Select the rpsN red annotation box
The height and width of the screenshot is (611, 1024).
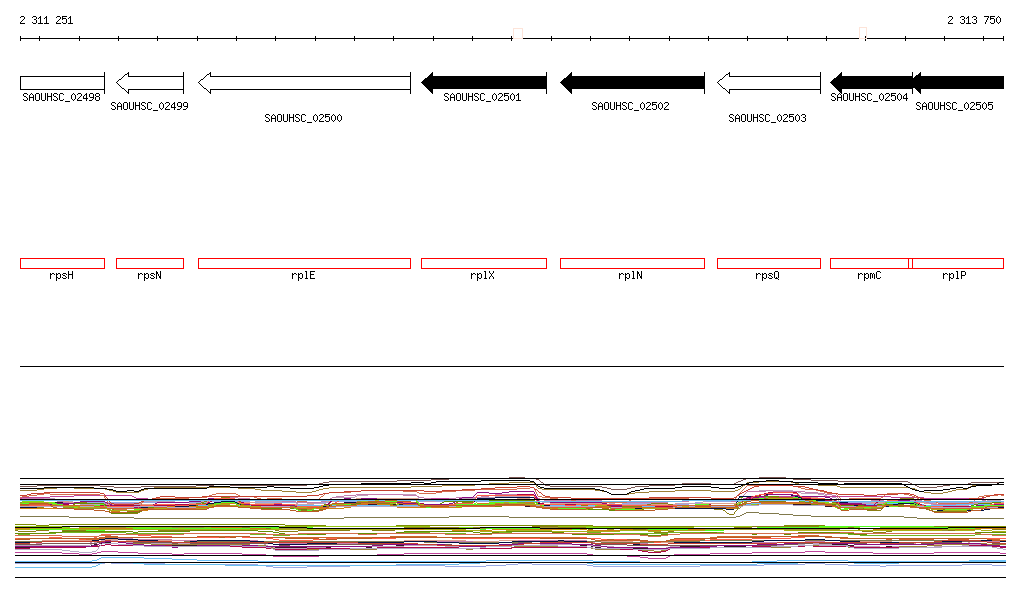[x=150, y=264]
